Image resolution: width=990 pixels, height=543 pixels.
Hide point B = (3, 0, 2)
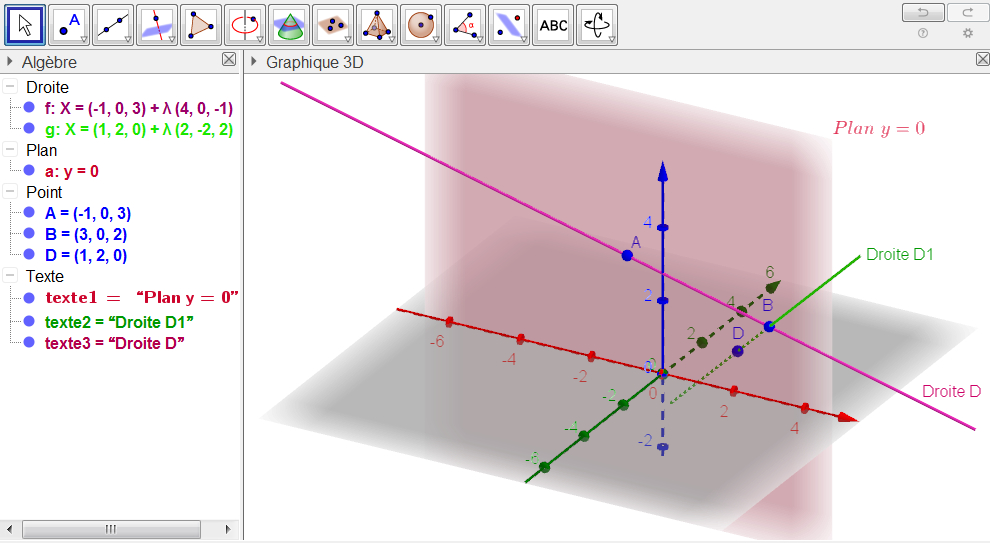click(x=29, y=234)
